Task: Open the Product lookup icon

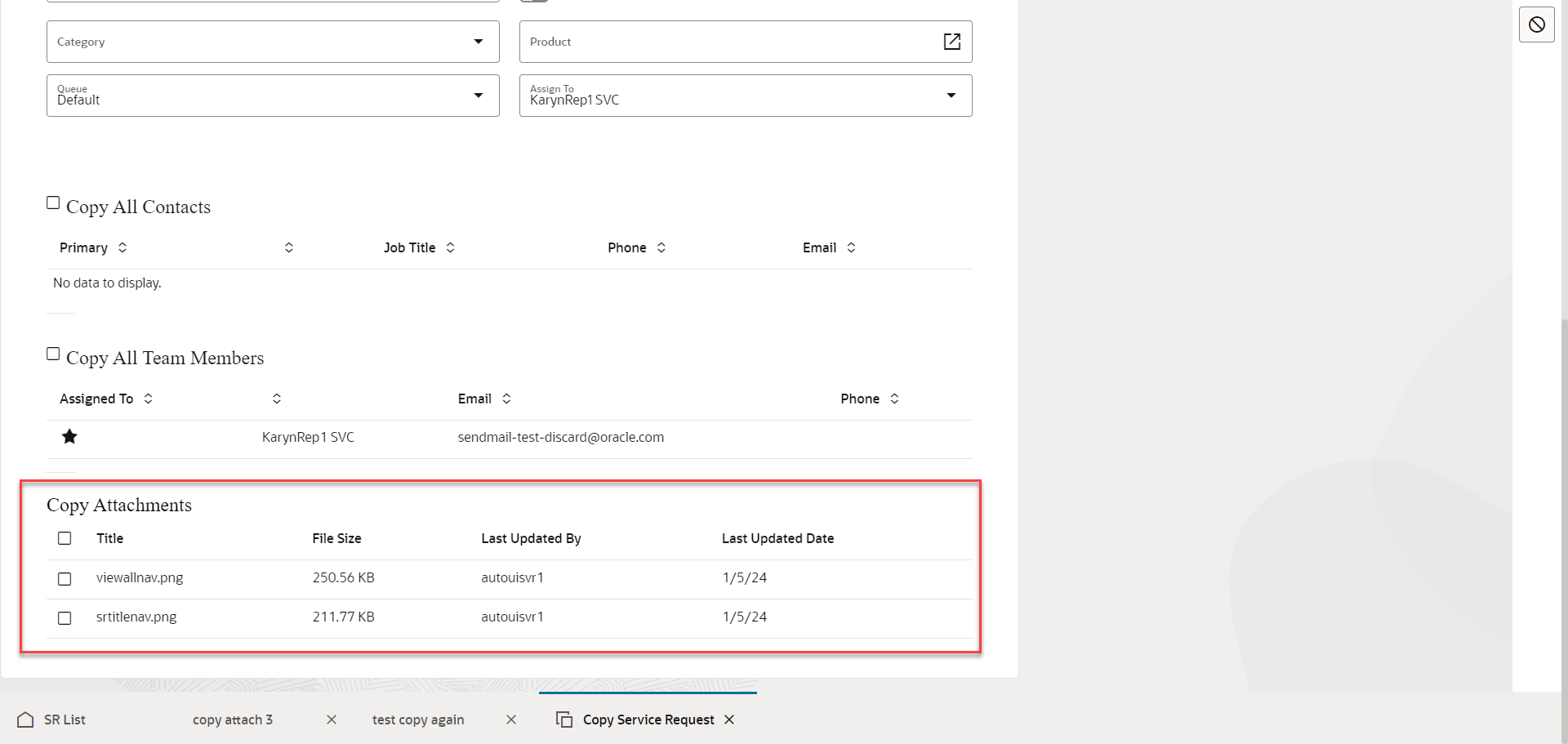Action: pyautogui.click(x=952, y=42)
